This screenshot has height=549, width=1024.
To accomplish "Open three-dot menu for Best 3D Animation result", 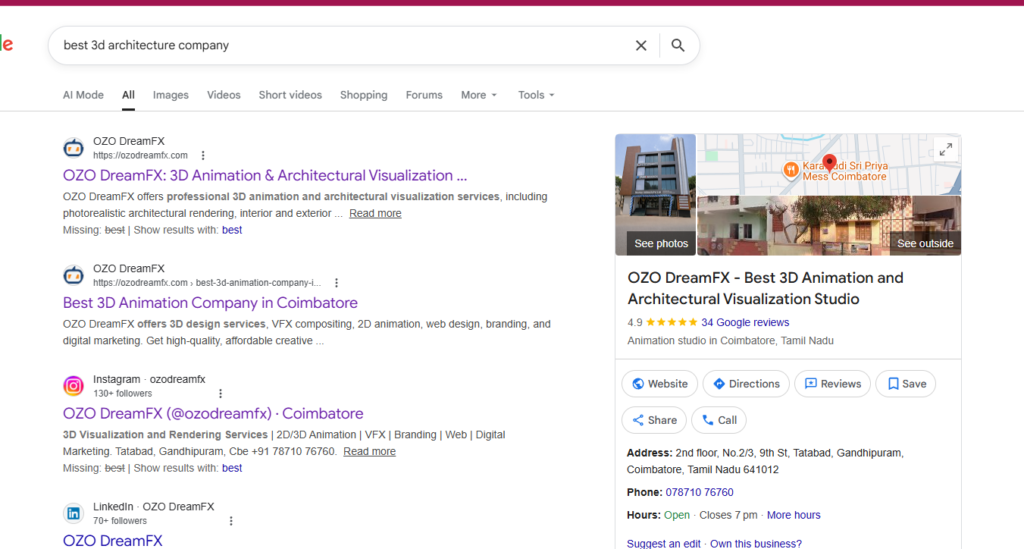I will 336,283.
